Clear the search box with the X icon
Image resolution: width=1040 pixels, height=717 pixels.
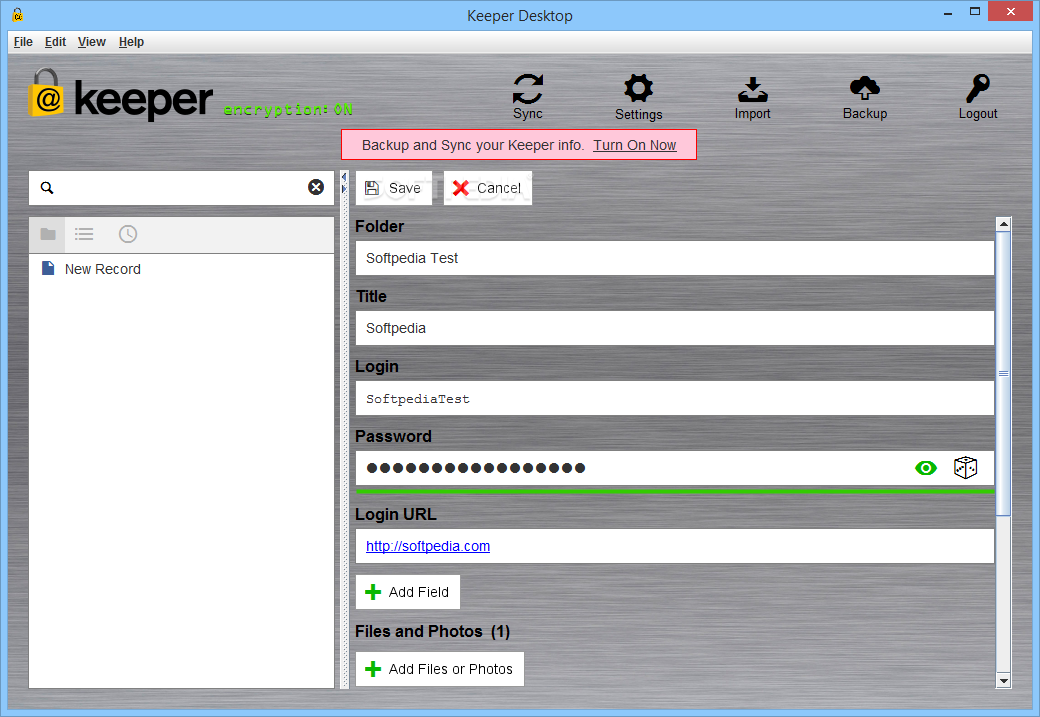tap(316, 187)
